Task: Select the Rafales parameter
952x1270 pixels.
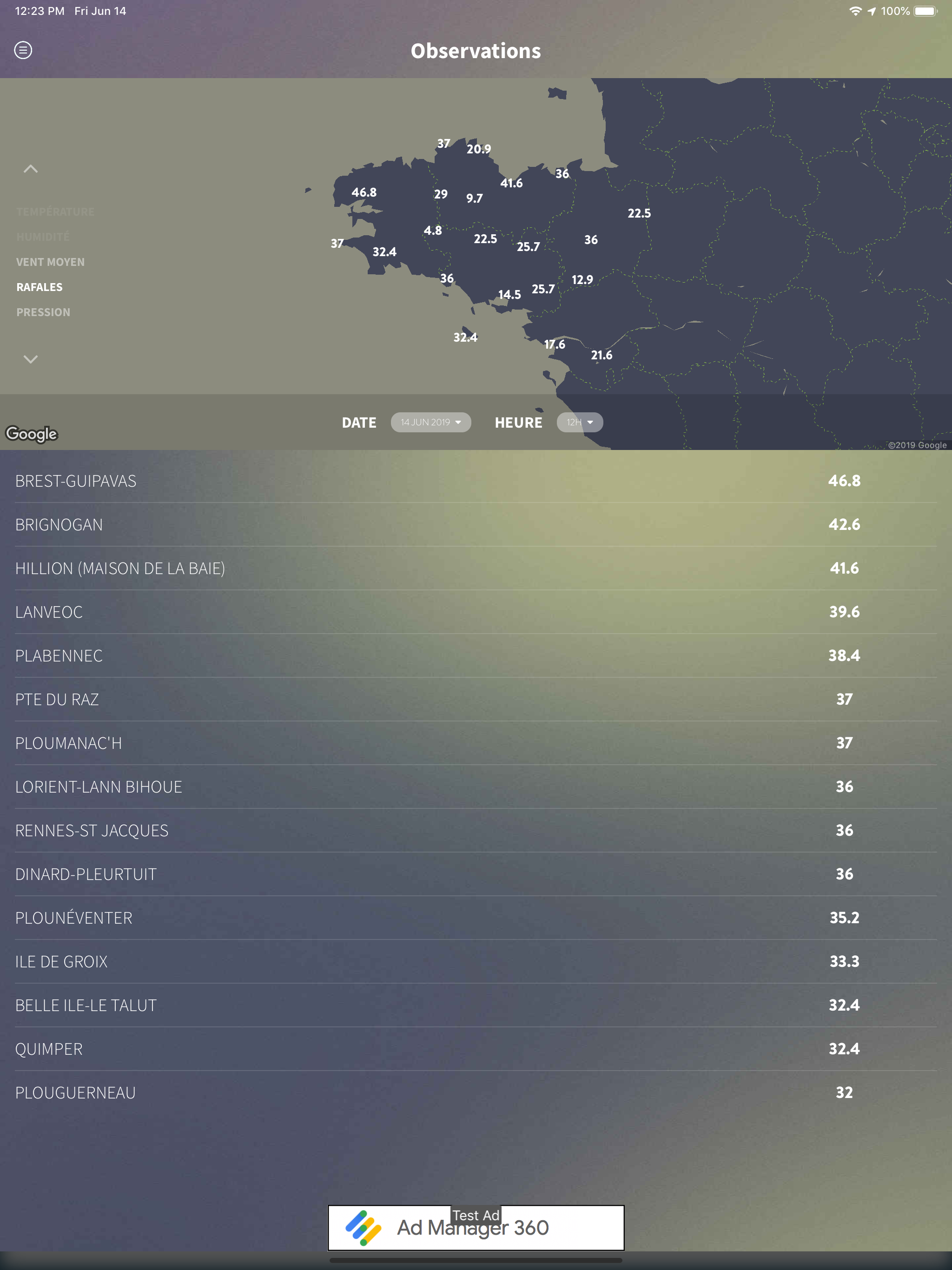Action: pos(39,287)
